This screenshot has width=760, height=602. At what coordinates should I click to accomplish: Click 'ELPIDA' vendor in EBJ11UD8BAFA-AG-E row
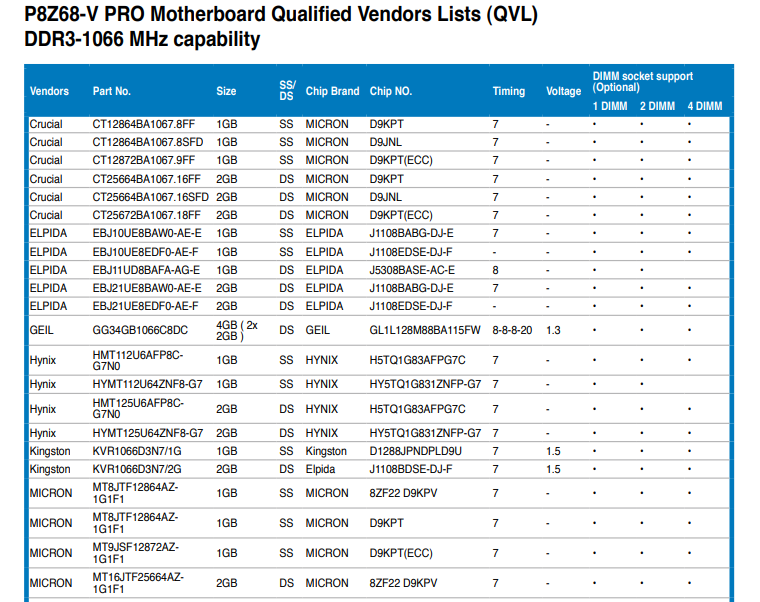48,270
